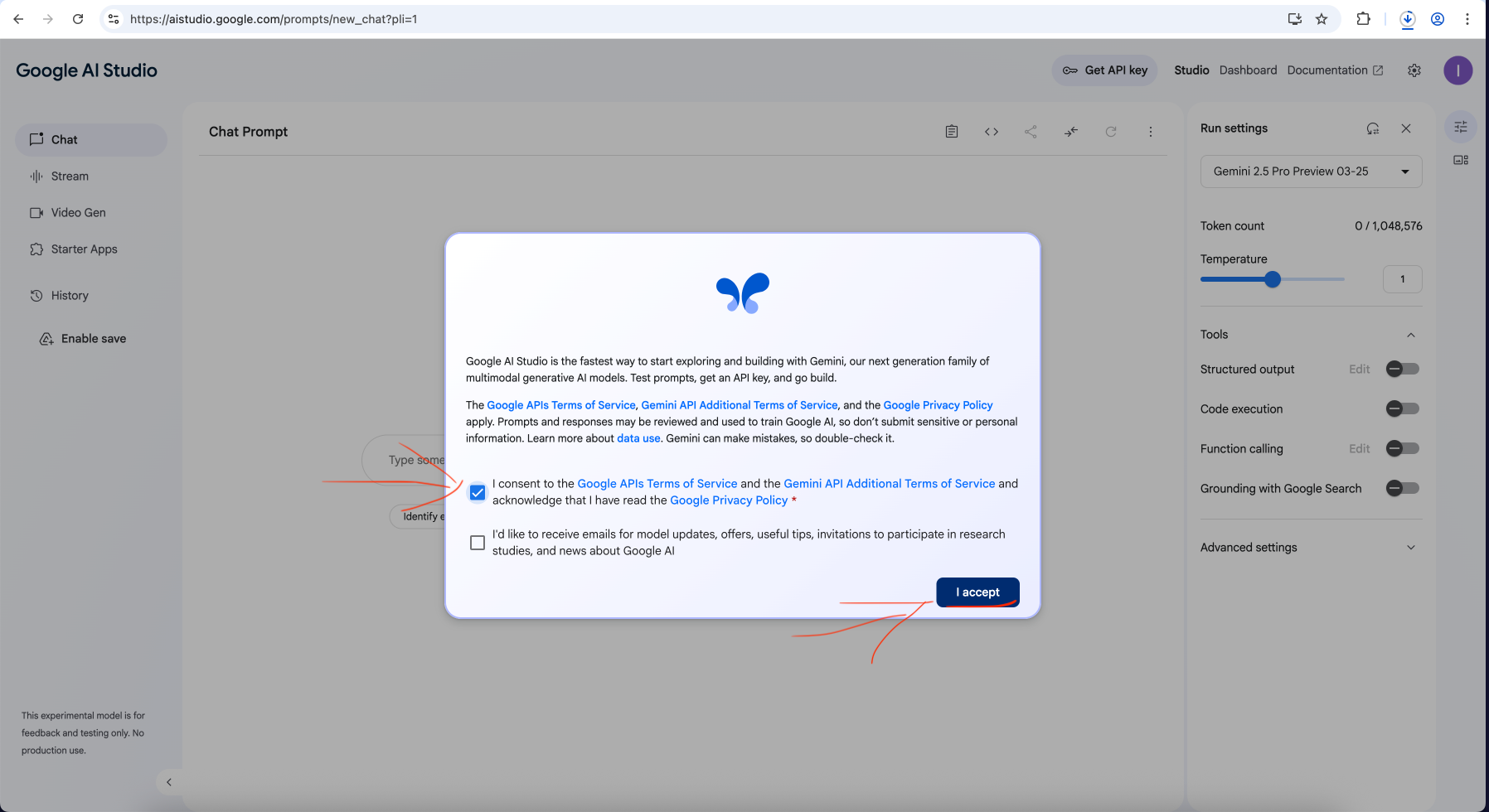Viewport: 1489px width, 812px height.
Task: Open the Gemini 2.5 Pro model dropdown
Action: (x=1311, y=172)
